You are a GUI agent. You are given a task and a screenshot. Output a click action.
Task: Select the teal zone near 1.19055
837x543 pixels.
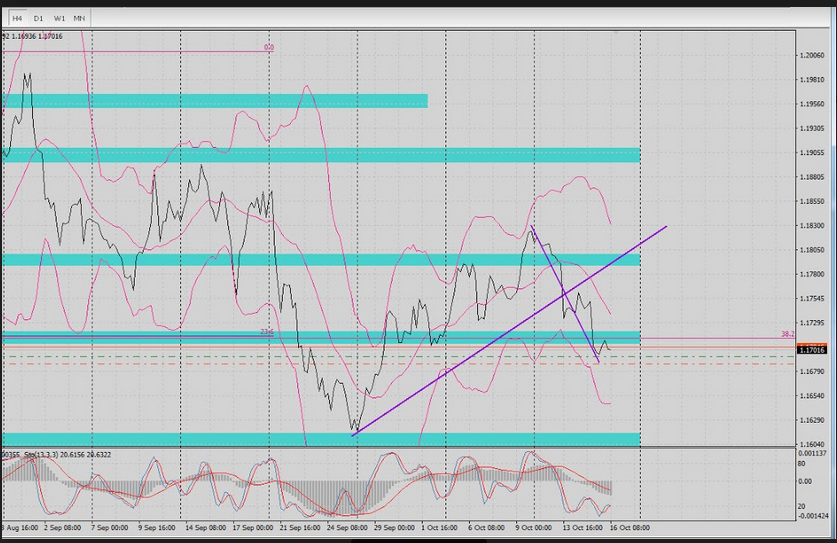[x=320, y=155]
